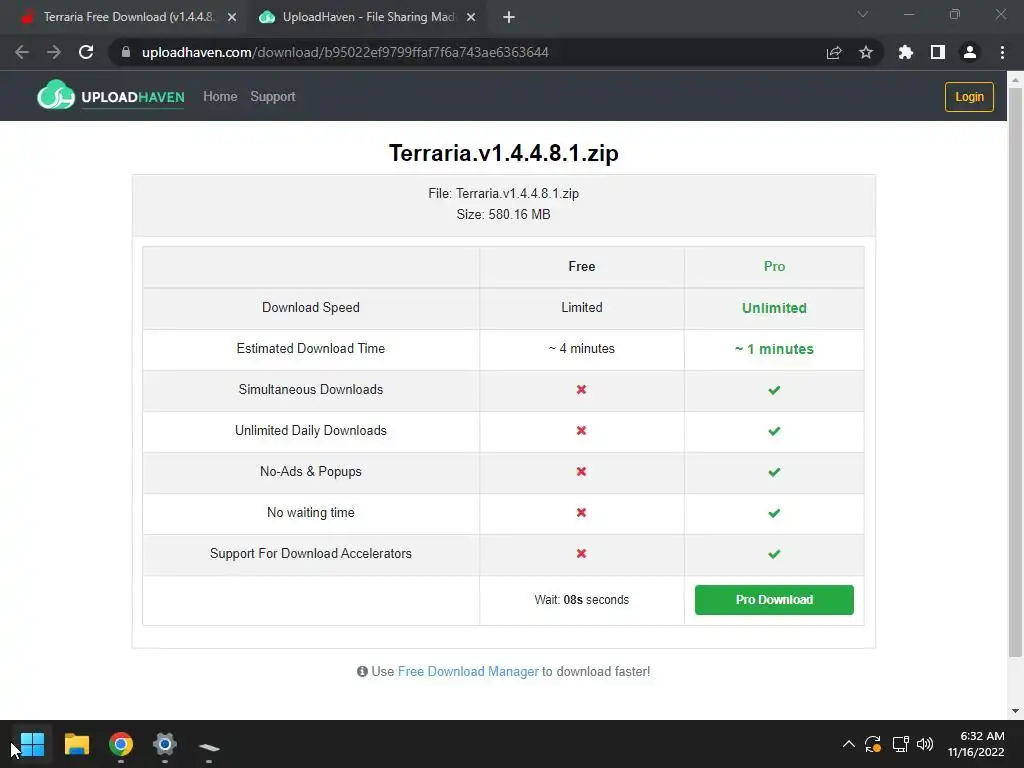The width and height of the screenshot is (1024, 768).
Task: Click the green check for Unlimited Daily Downloads
Action: click(x=774, y=431)
